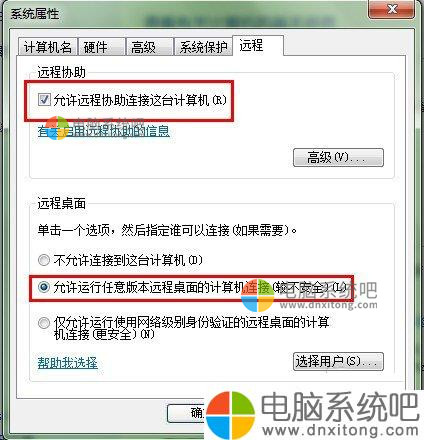Screen dimensions: 424x440
Task: Click the 系统属性 title bar
Action: tap(187, 14)
